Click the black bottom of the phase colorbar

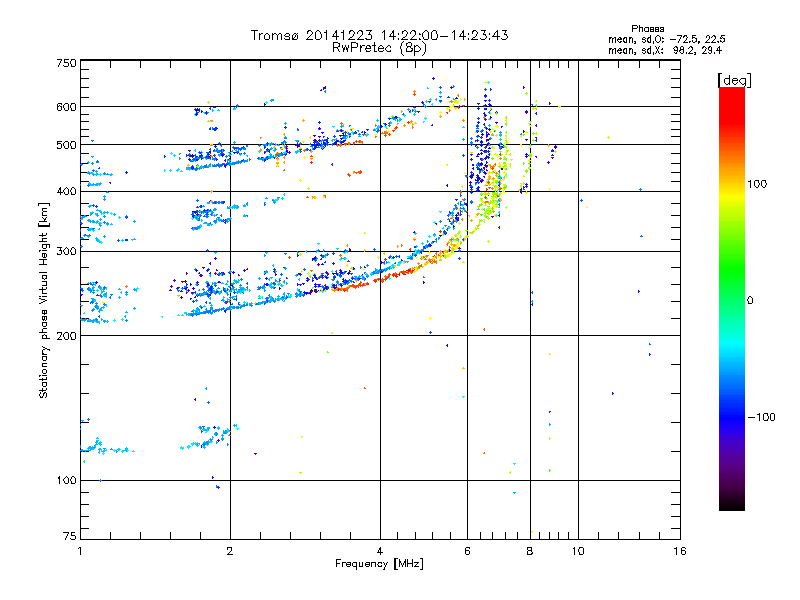[x=732, y=503]
